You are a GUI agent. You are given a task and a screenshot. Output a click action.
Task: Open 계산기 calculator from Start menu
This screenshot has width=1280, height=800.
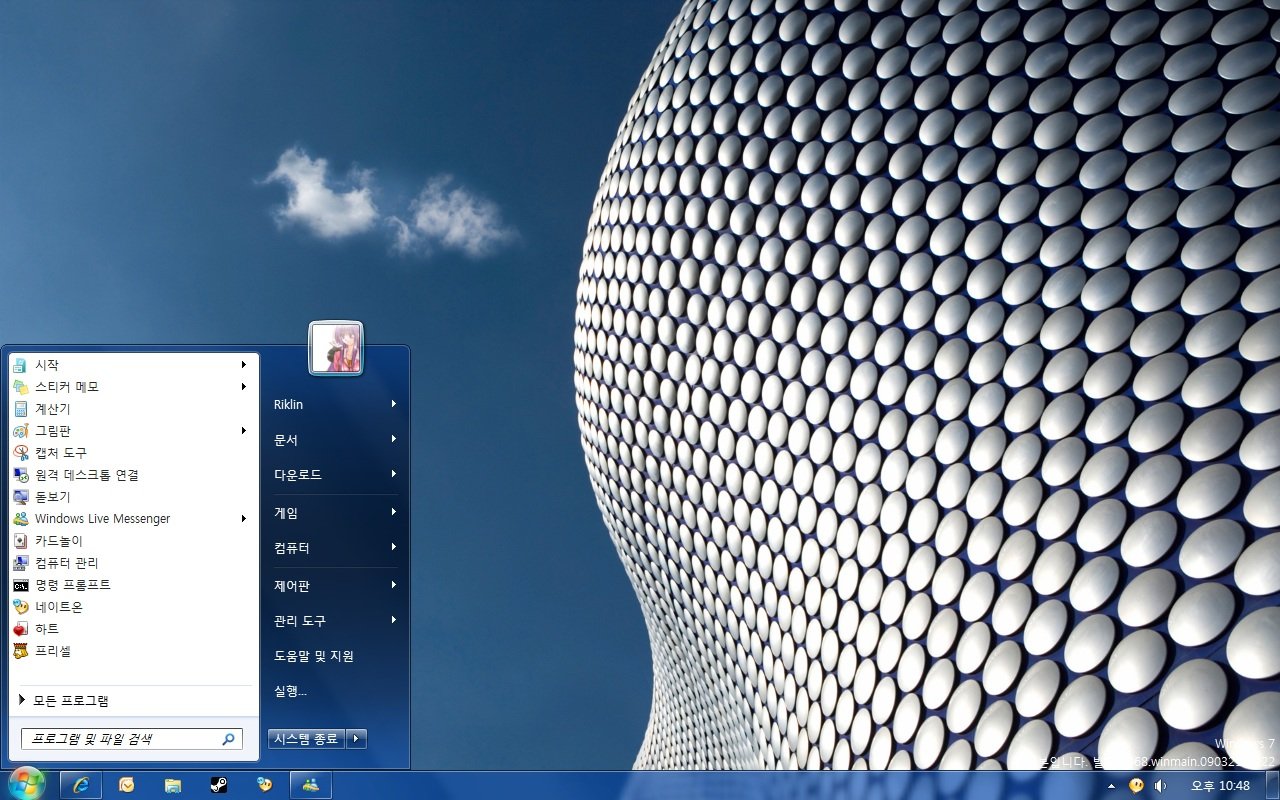(52, 409)
